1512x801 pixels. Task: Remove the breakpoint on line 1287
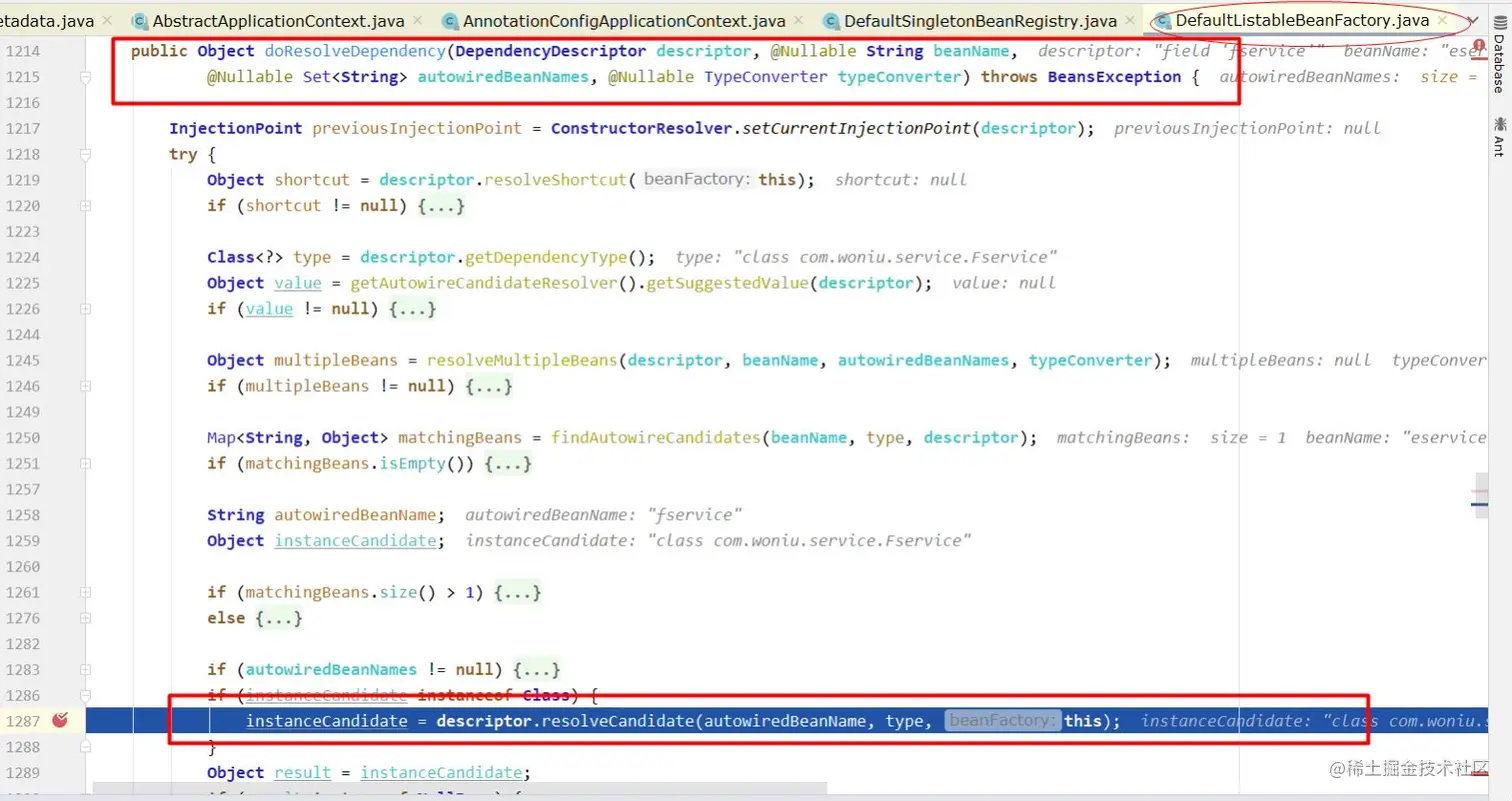tap(59, 721)
